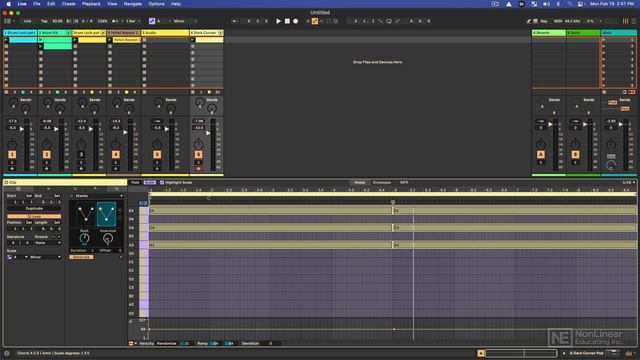Toggle track 5 activator button
The height and width of the screenshot is (360, 640).
point(157,154)
